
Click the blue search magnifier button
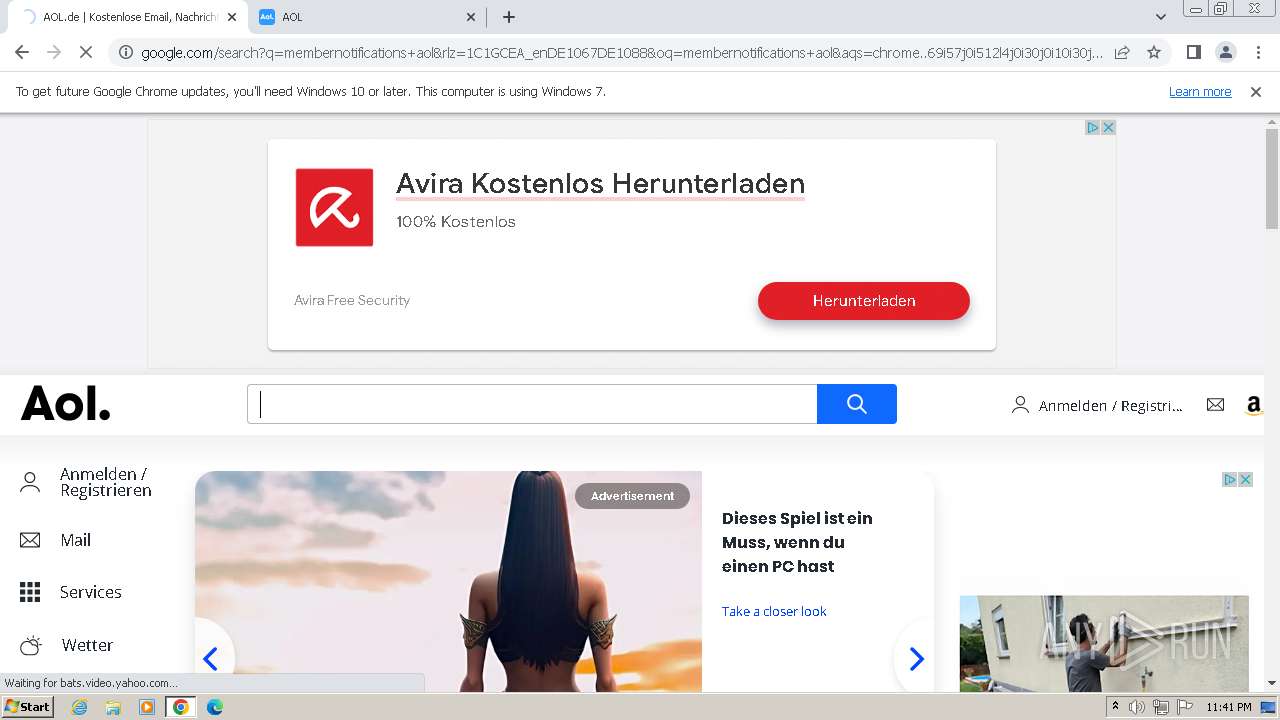[857, 404]
